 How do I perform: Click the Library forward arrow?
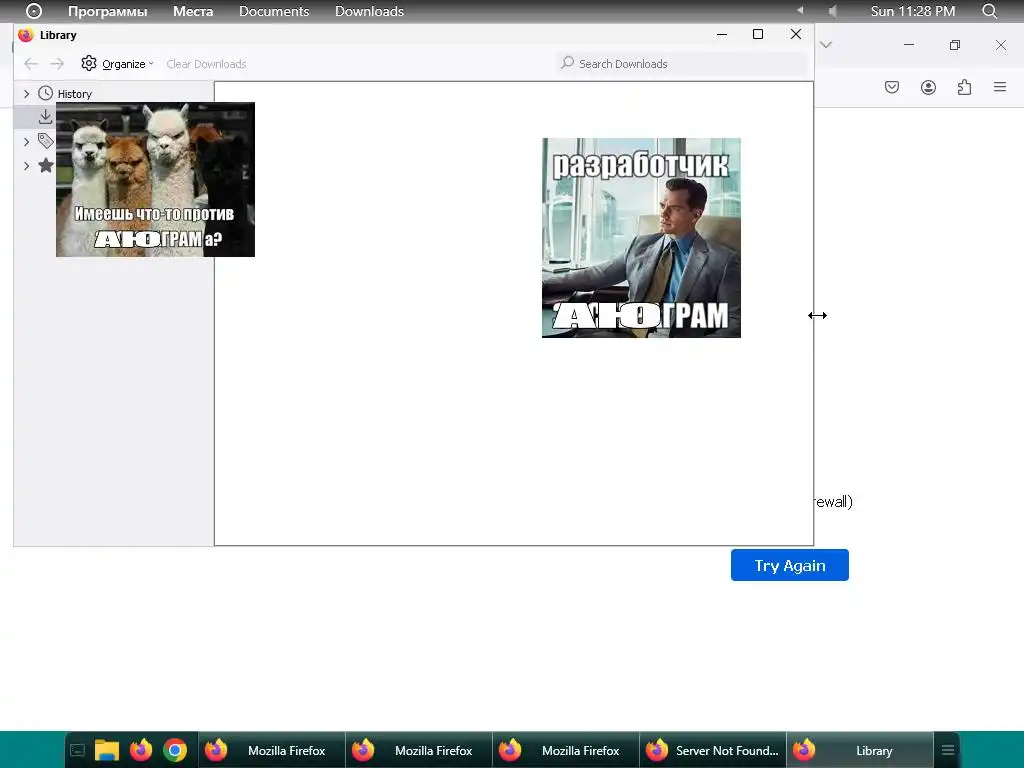point(57,63)
